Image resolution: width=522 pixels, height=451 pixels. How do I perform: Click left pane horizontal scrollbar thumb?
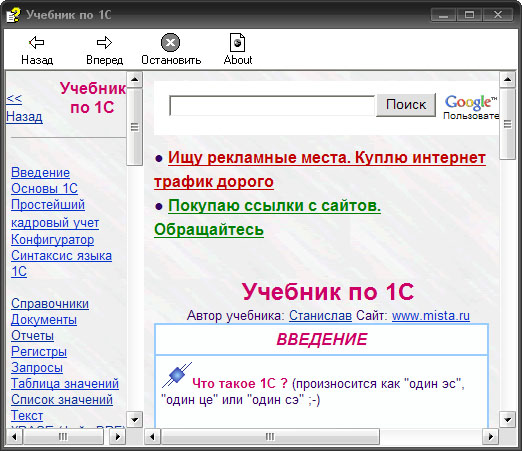[x=63, y=437]
